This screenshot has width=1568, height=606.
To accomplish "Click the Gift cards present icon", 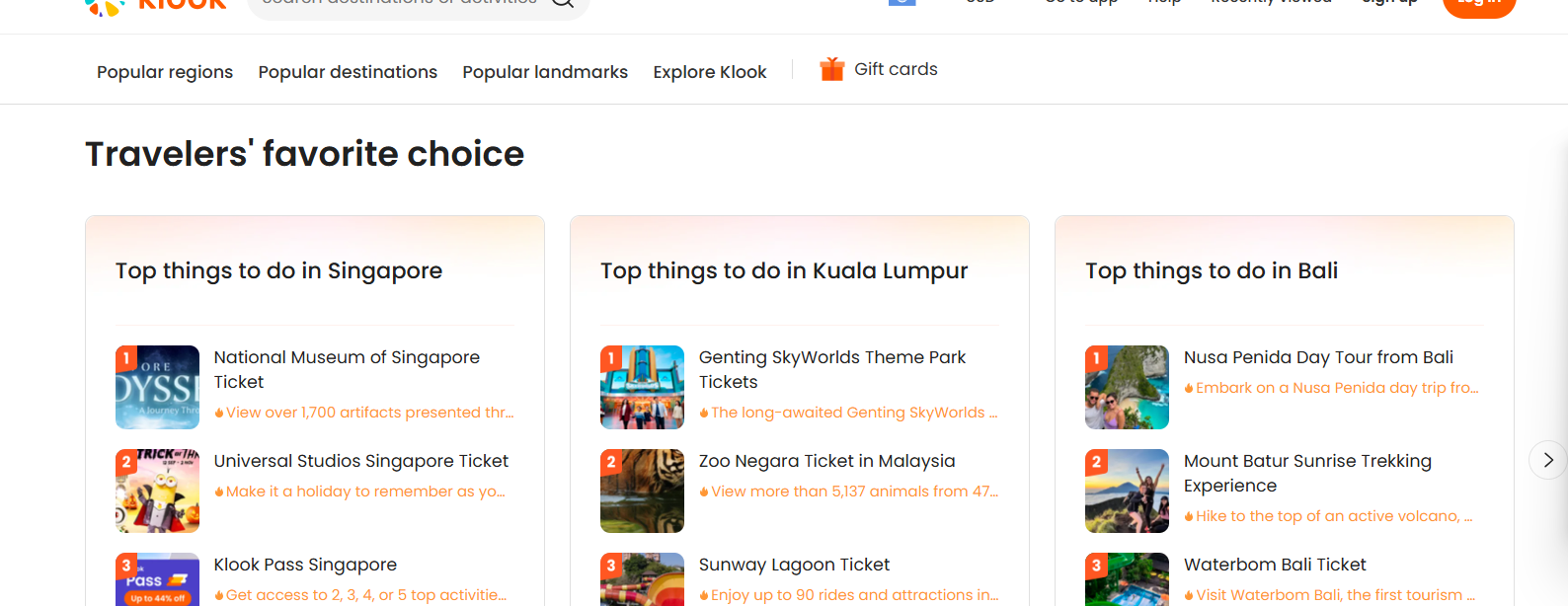I will pos(831,69).
